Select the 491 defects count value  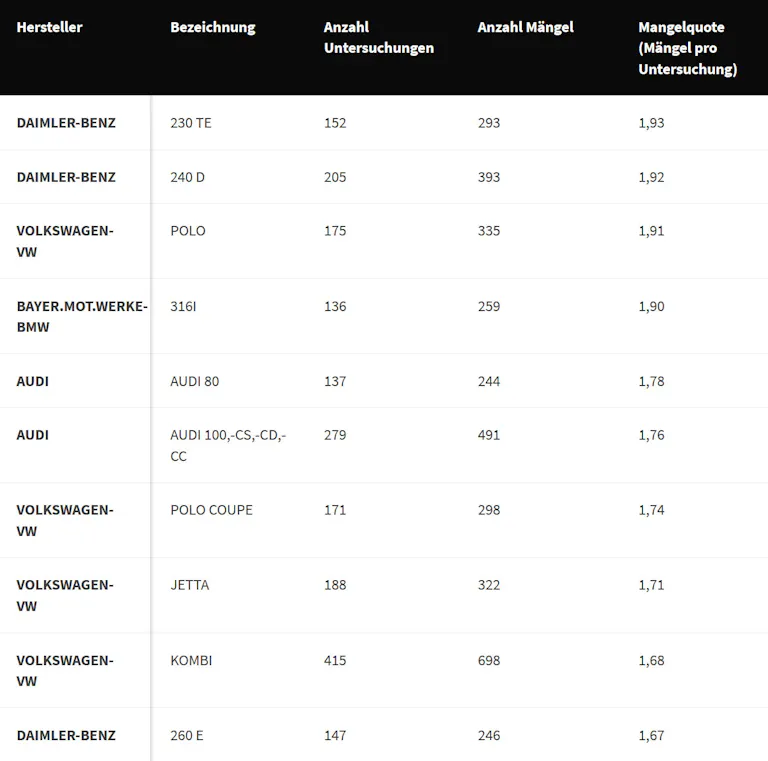(x=488, y=435)
